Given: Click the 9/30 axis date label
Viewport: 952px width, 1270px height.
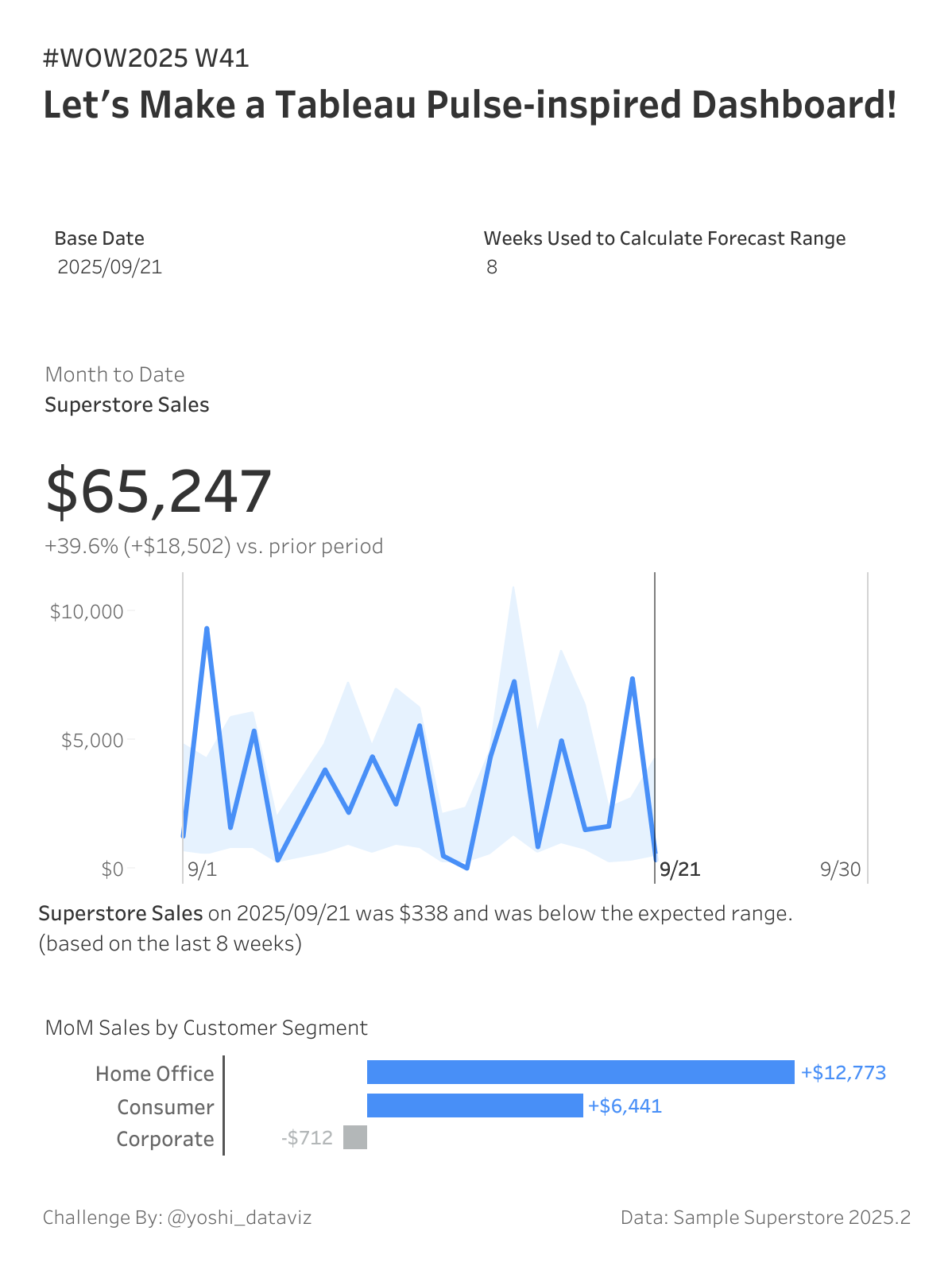Looking at the screenshot, I should [840, 869].
